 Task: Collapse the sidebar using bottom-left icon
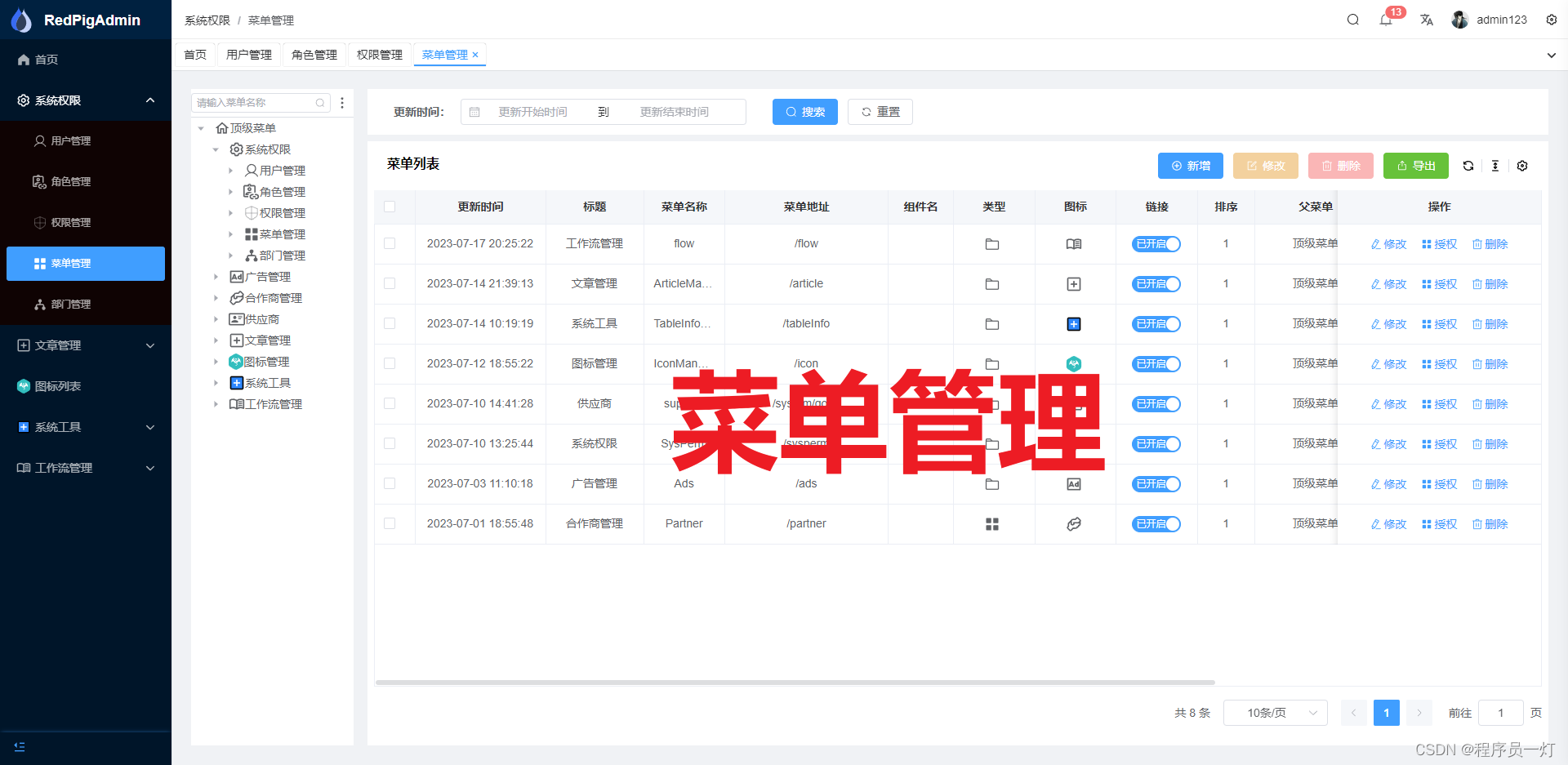point(20,746)
